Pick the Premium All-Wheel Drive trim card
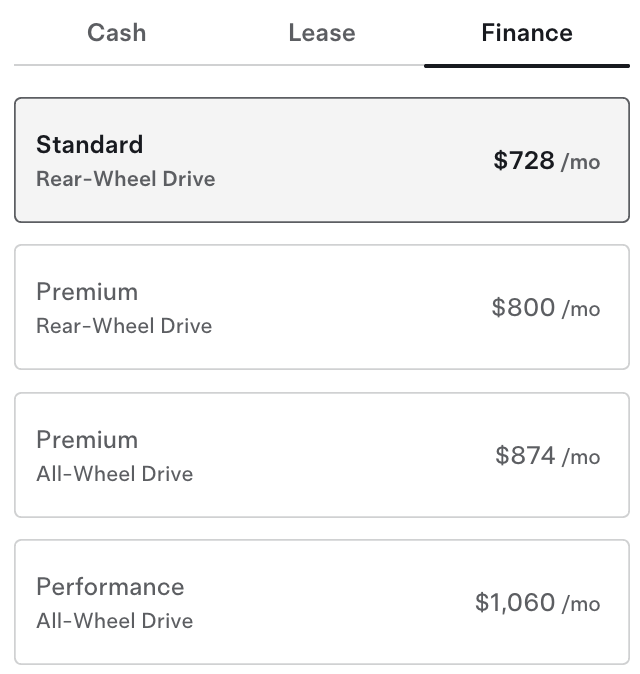 point(321,455)
